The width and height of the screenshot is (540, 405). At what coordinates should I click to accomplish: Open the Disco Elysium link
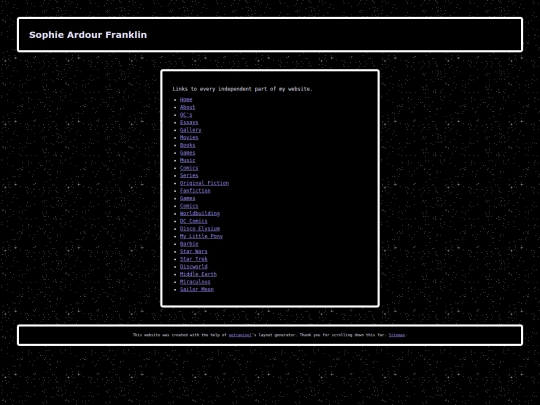[x=200, y=229]
